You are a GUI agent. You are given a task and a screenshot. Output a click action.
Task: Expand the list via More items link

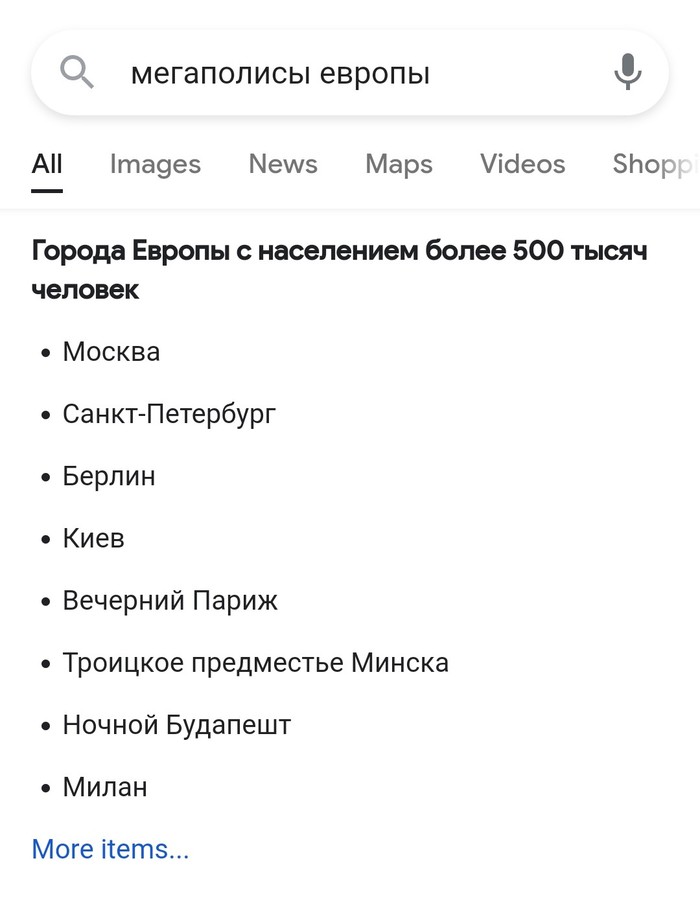[x=110, y=849]
